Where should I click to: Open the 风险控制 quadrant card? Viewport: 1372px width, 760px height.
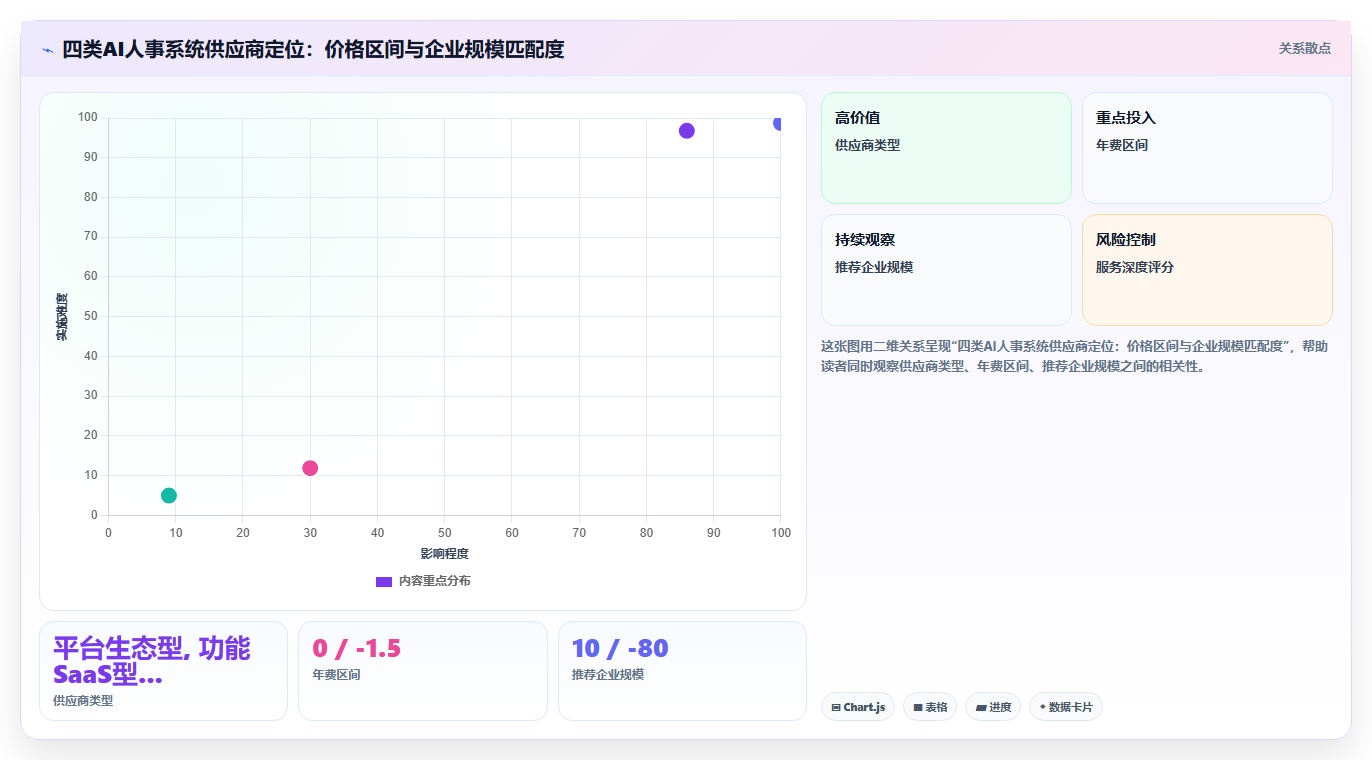(x=1207, y=270)
